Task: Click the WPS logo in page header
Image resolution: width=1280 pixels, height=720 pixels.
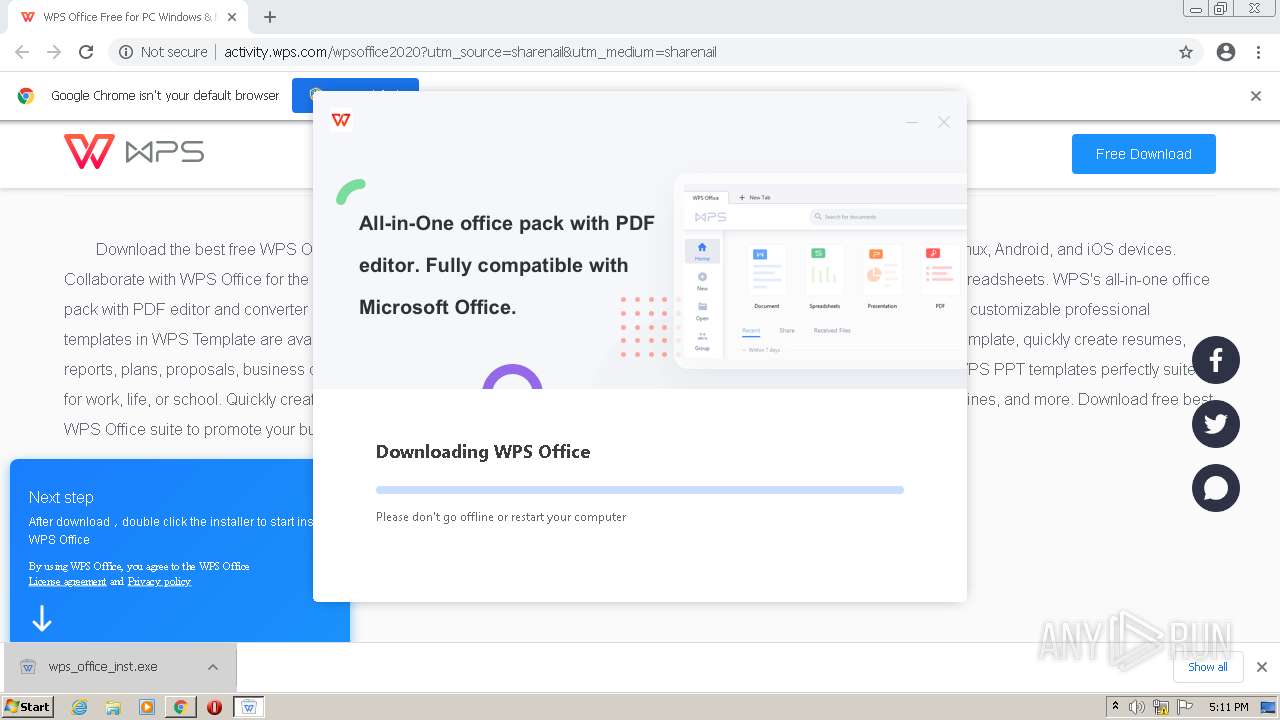Action: click(134, 152)
